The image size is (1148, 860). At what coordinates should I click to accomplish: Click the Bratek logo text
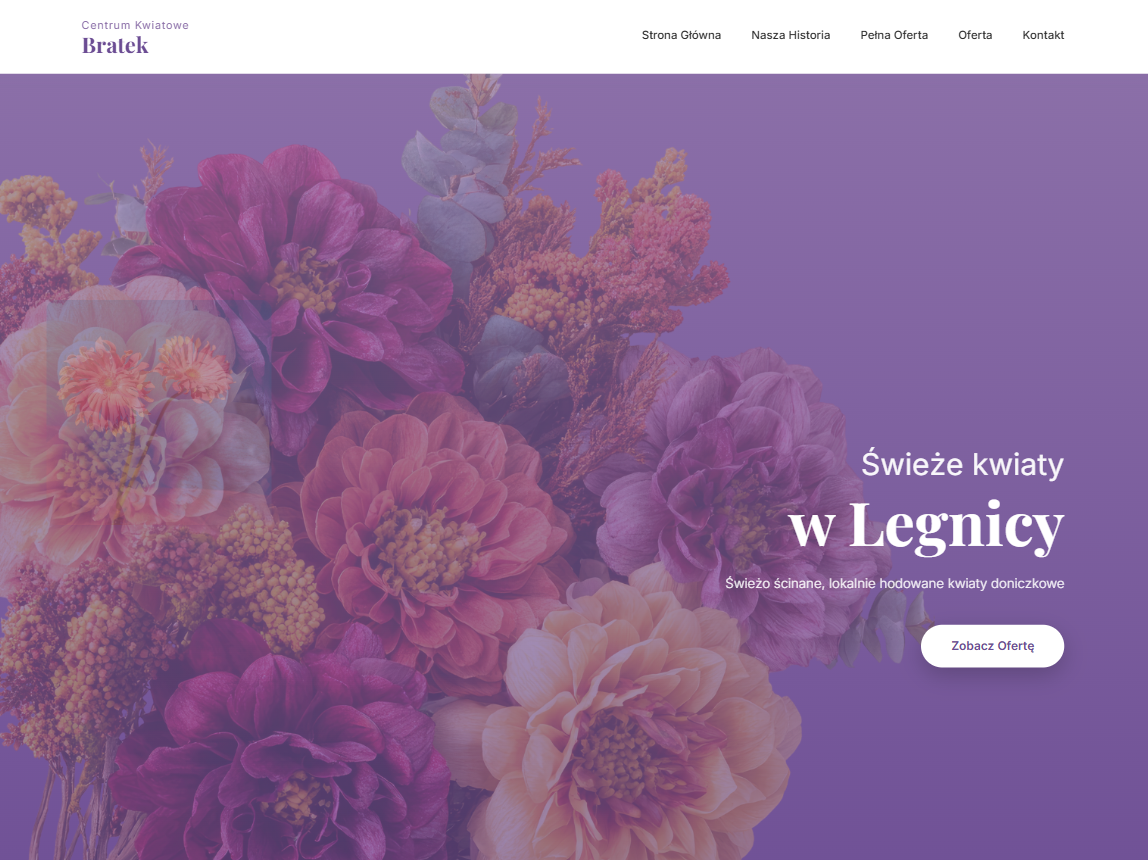pyautogui.click(x=115, y=45)
